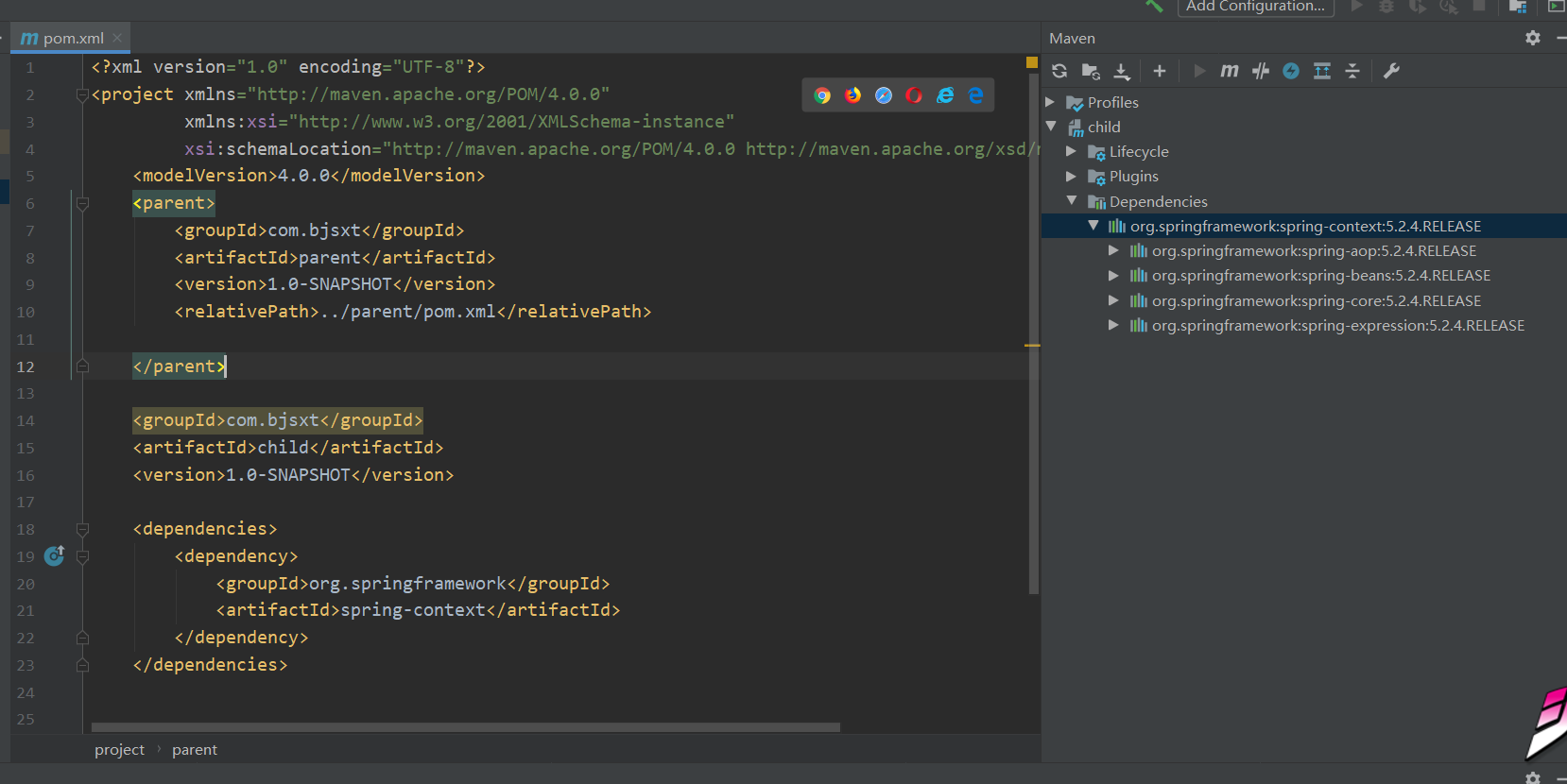Open pom.xml in Firefox browser
Screen dimensions: 1567x784
point(853,95)
